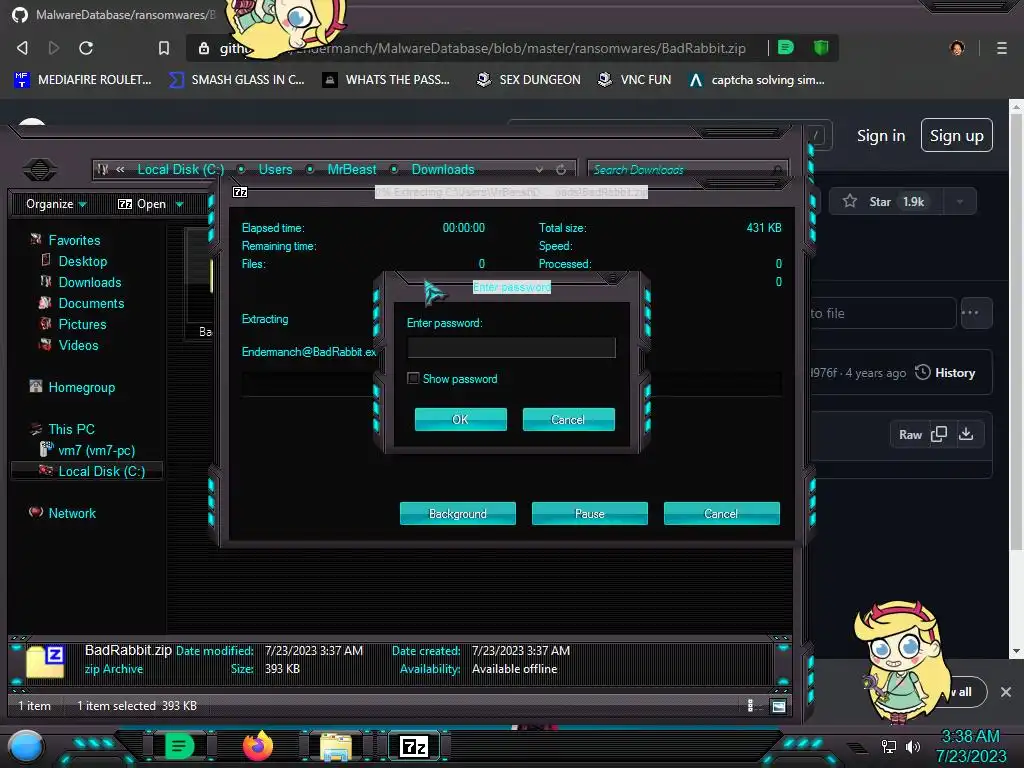
Task: Open Pictures in navigation pane
Action: point(82,324)
